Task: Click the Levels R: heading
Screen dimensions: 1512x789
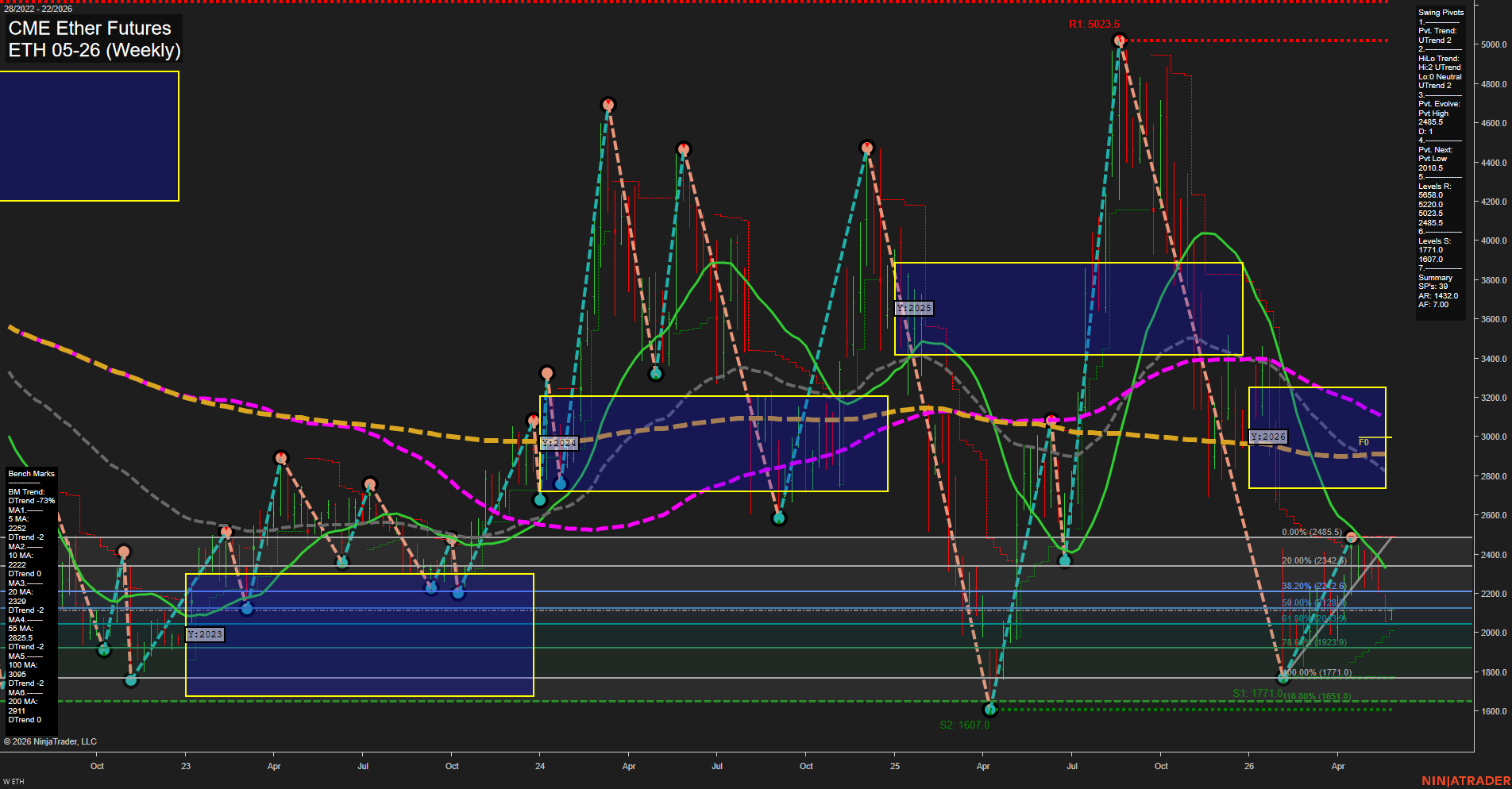Action: (x=1434, y=187)
